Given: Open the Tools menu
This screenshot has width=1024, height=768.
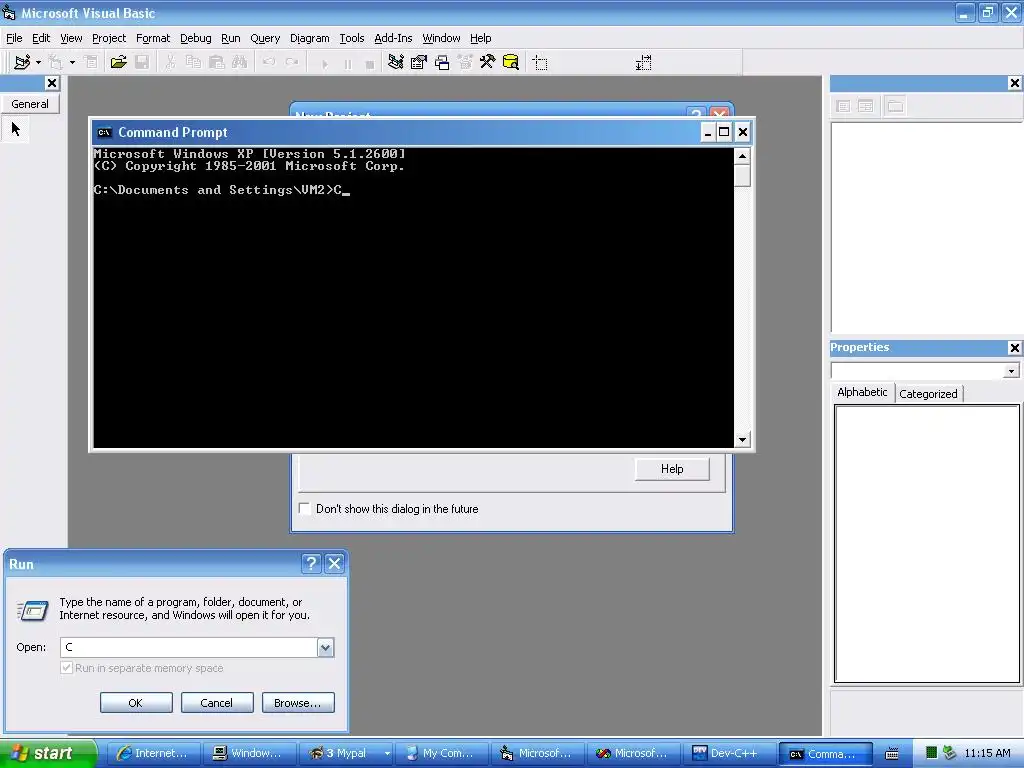Looking at the screenshot, I should point(351,38).
